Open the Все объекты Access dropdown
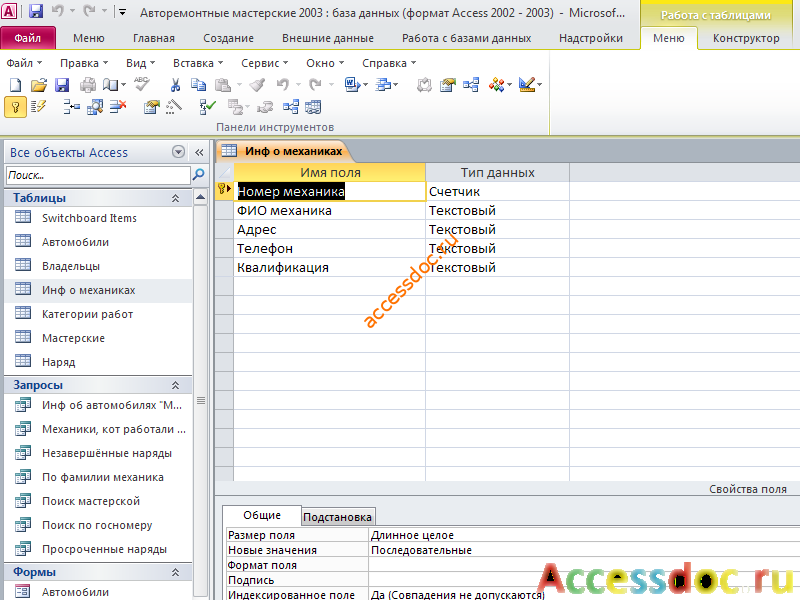This screenshot has height=600, width=800. click(x=178, y=152)
